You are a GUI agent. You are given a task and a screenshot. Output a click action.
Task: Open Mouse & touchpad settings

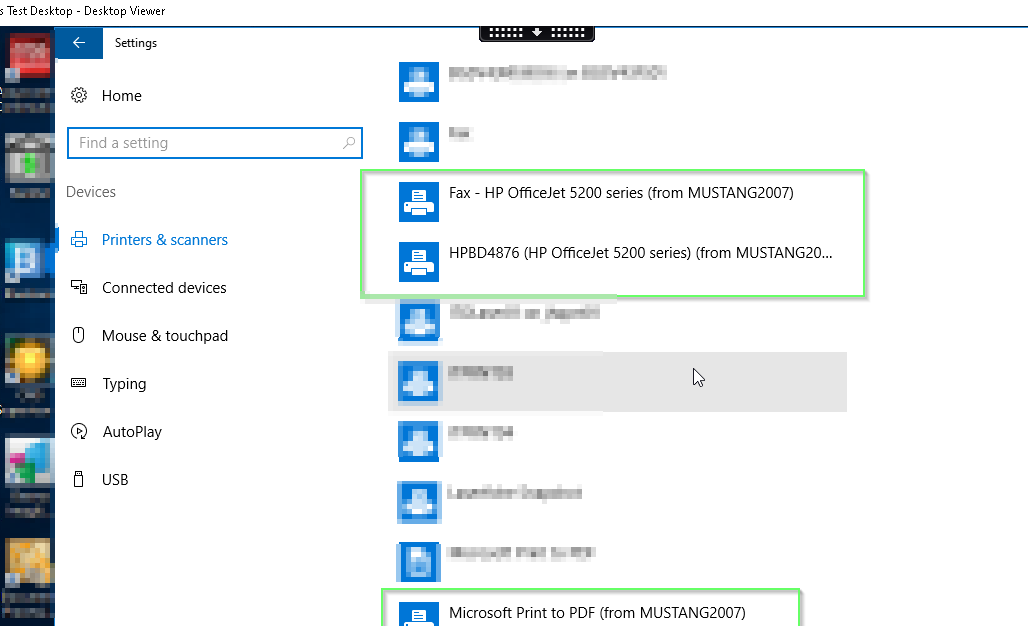click(165, 336)
